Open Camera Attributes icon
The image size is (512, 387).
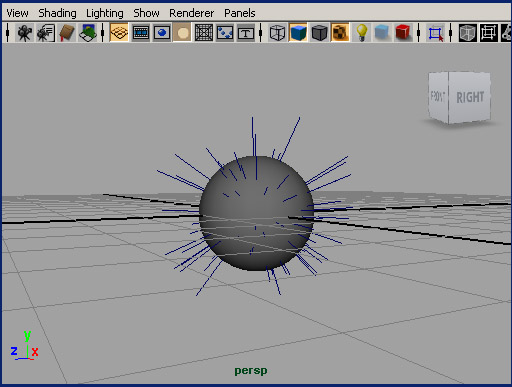46,33
